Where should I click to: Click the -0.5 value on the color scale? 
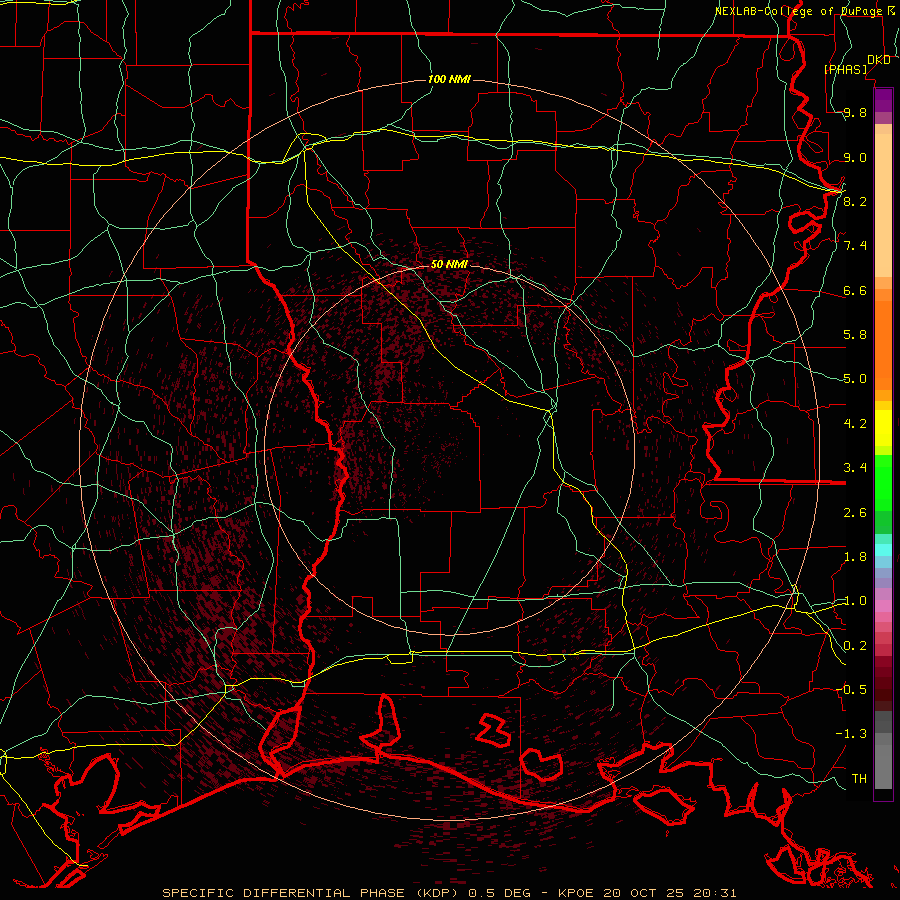[x=851, y=690]
